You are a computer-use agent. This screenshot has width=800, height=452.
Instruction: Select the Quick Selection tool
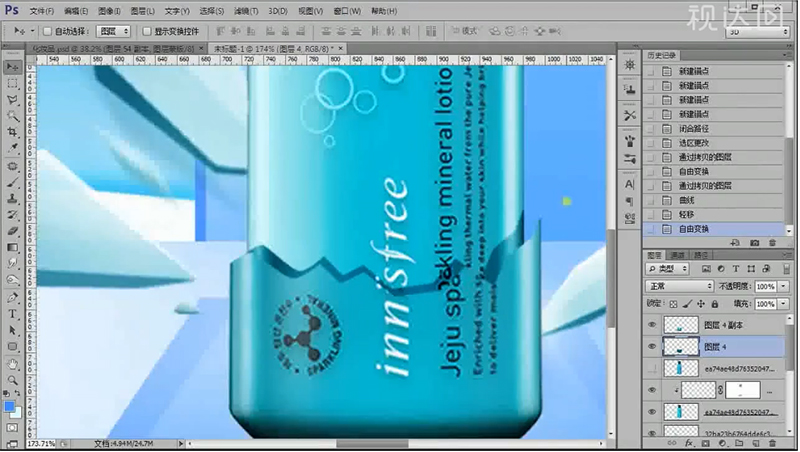coord(12,116)
